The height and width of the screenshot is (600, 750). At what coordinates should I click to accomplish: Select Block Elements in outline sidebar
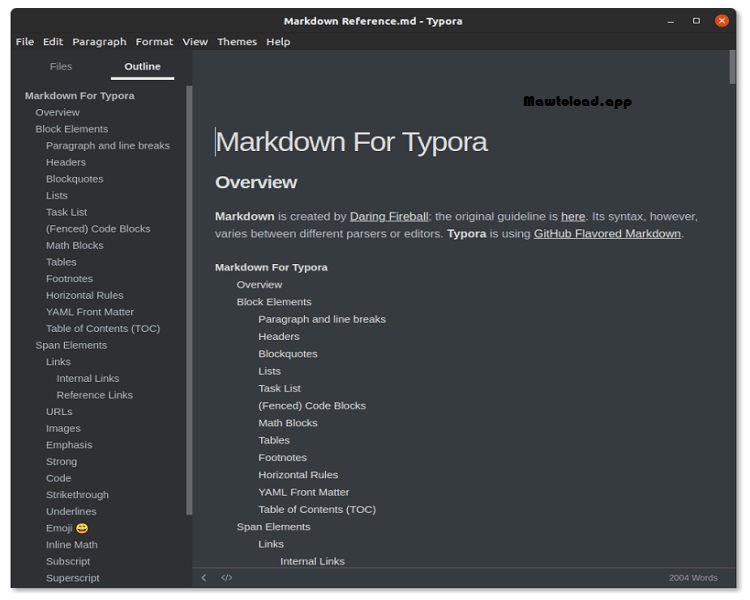(72, 129)
